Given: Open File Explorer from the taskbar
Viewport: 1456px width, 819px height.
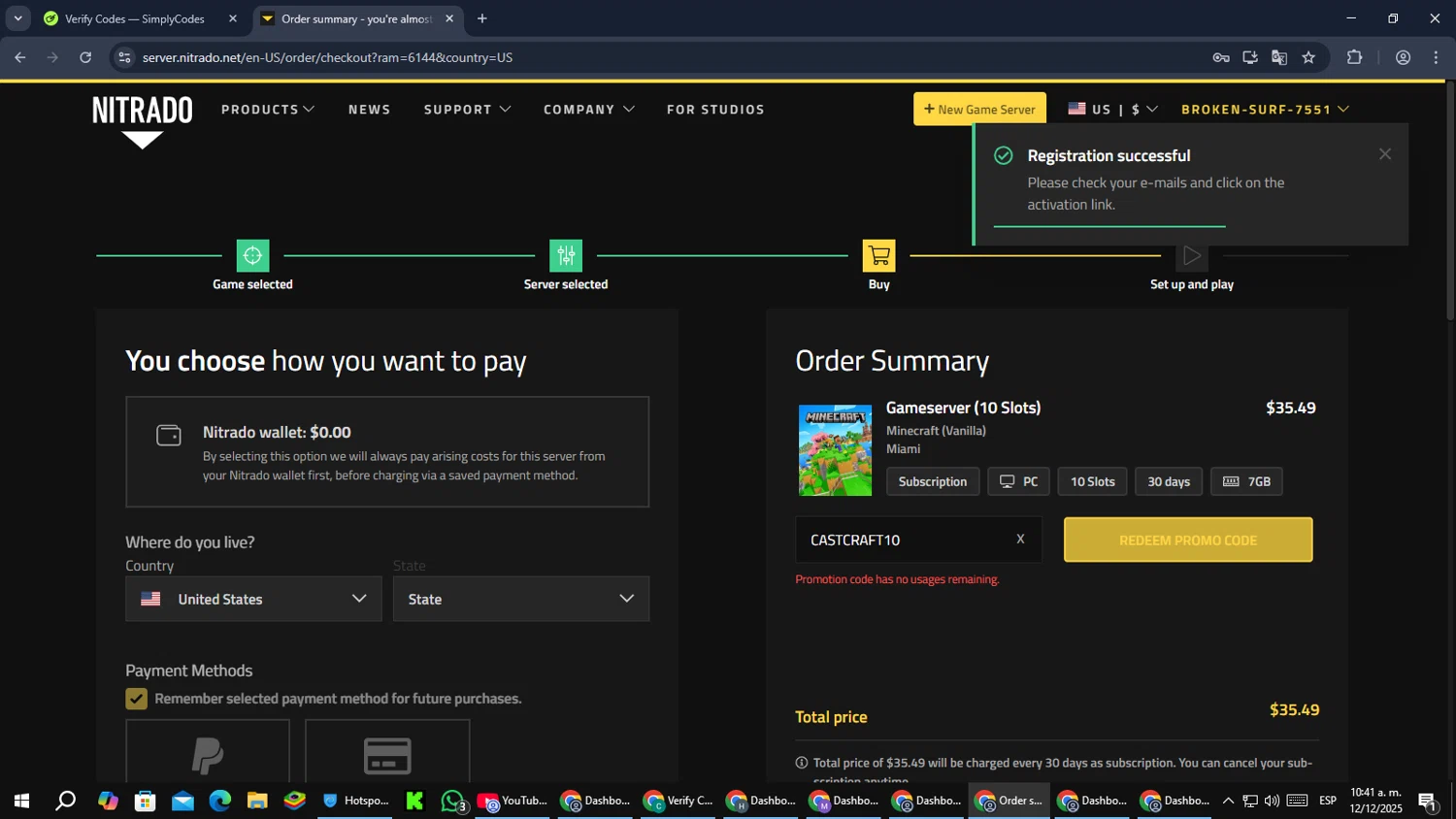Looking at the screenshot, I should pyautogui.click(x=257, y=801).
